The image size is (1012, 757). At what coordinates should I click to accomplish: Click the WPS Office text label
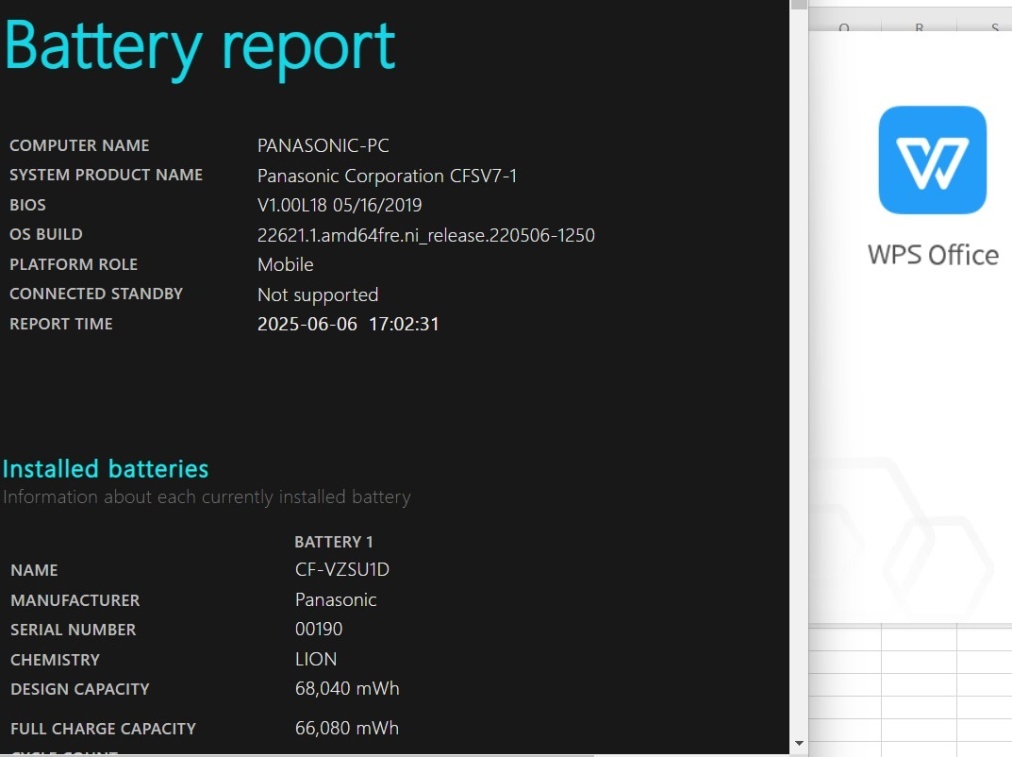click(x=933, y=255)
